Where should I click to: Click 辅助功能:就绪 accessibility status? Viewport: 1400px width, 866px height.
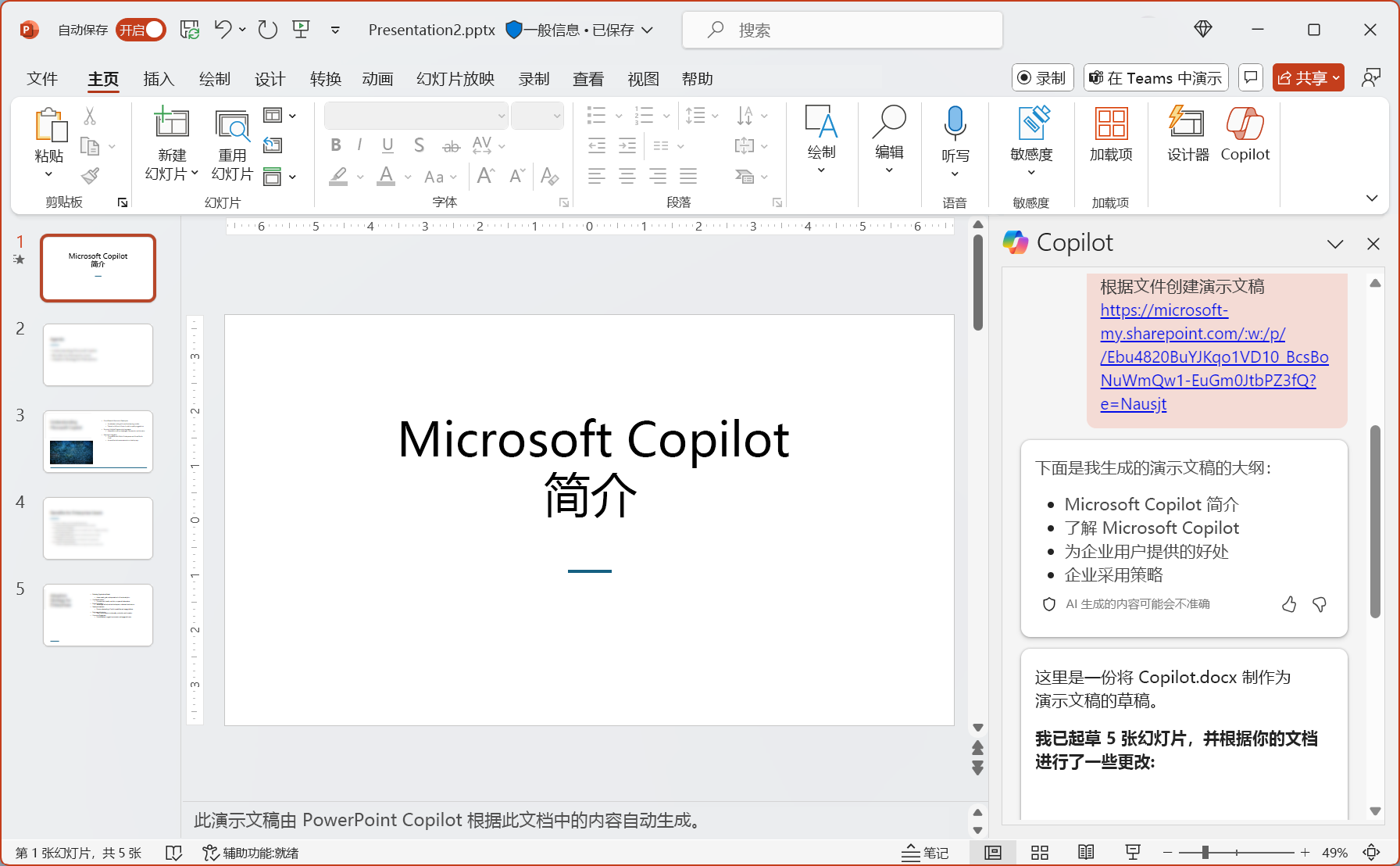(x=251, y=853)
